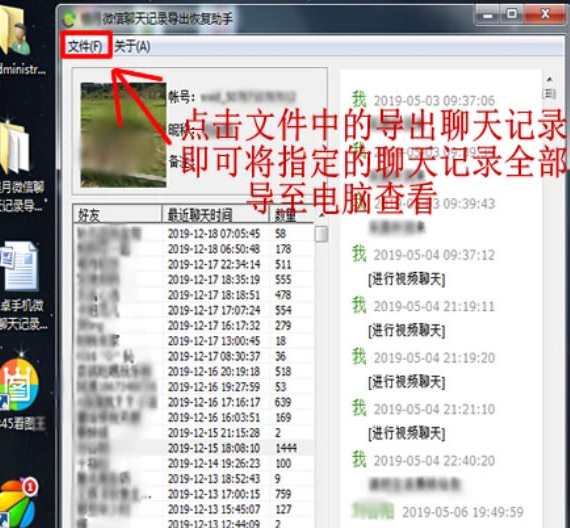The image size is (570, 528).
Task: Click the chat panel scroll-up arrow
Action: click(x=549, y=79)
